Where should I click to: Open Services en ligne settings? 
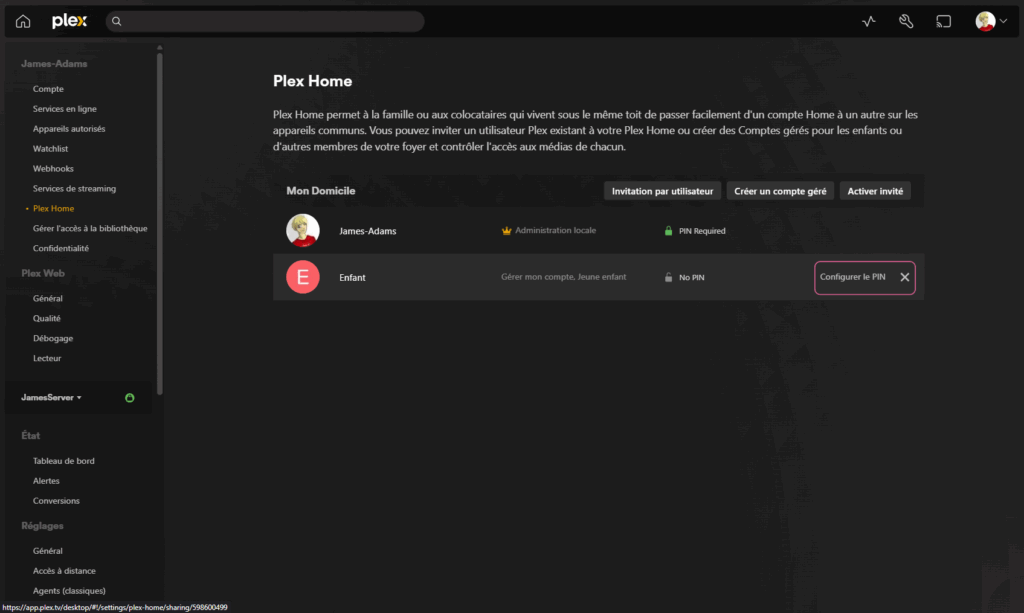[65, 108]
